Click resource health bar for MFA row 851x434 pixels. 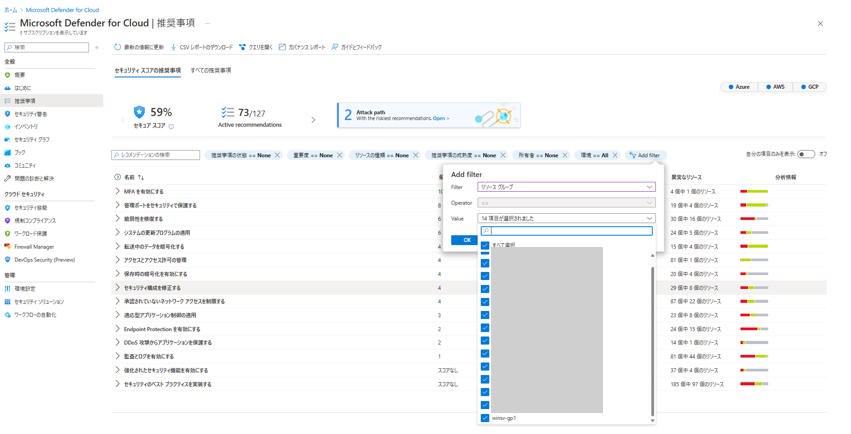tap(754, 192)
